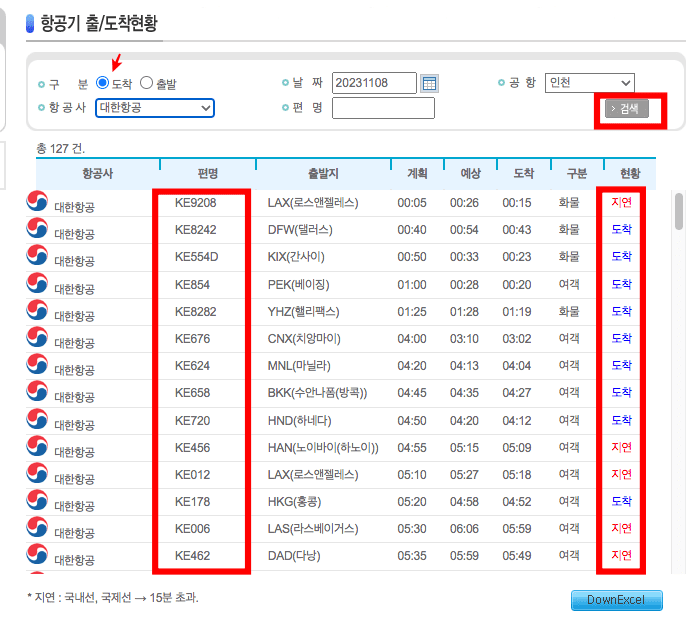
Task: Click the 출발지 column header
Action: [x=323, y=173]
